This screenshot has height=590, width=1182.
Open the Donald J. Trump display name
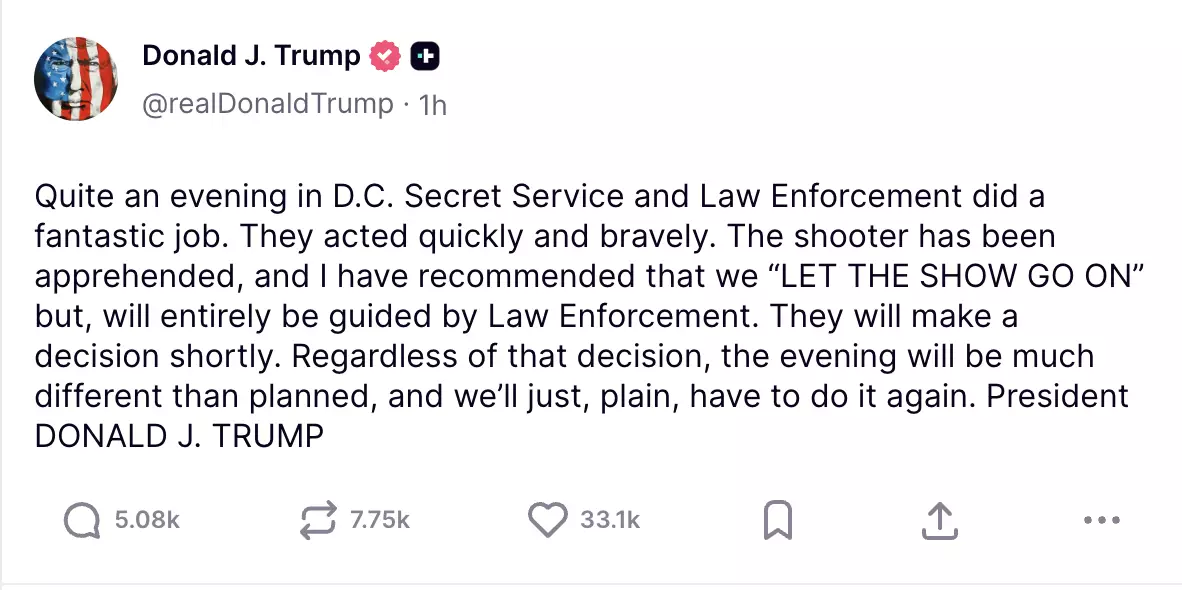tap(251, 56)
